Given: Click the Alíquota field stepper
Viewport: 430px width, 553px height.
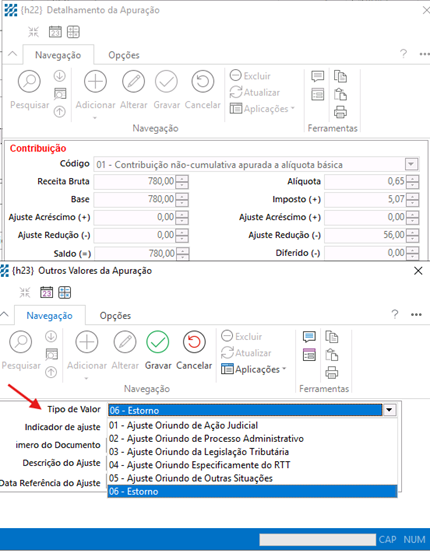Looking at the screenshot, I should click(412, 182).
